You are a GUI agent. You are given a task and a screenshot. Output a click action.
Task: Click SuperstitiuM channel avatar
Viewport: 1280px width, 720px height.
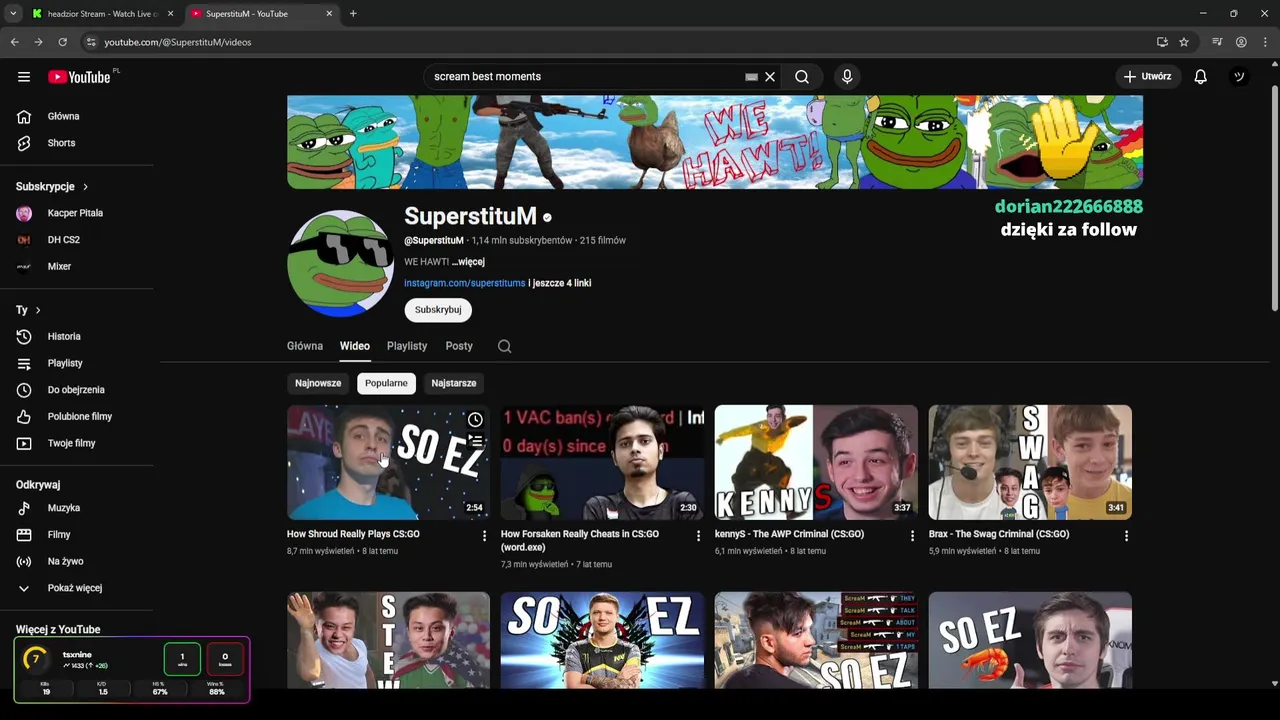[340, 263]
